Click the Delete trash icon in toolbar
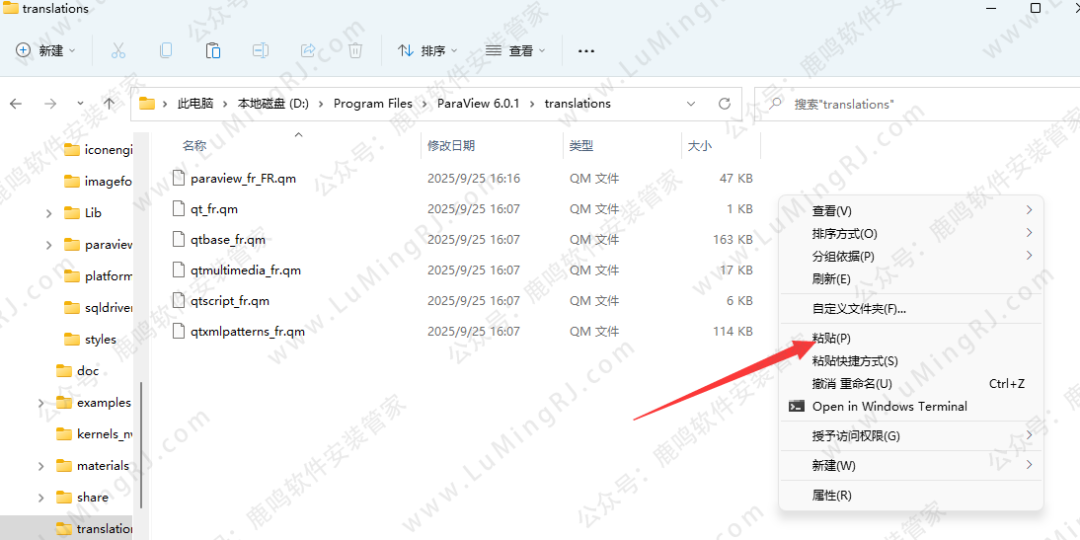The width and height of the screenshot is (1080, 540). tap(355, 50)
